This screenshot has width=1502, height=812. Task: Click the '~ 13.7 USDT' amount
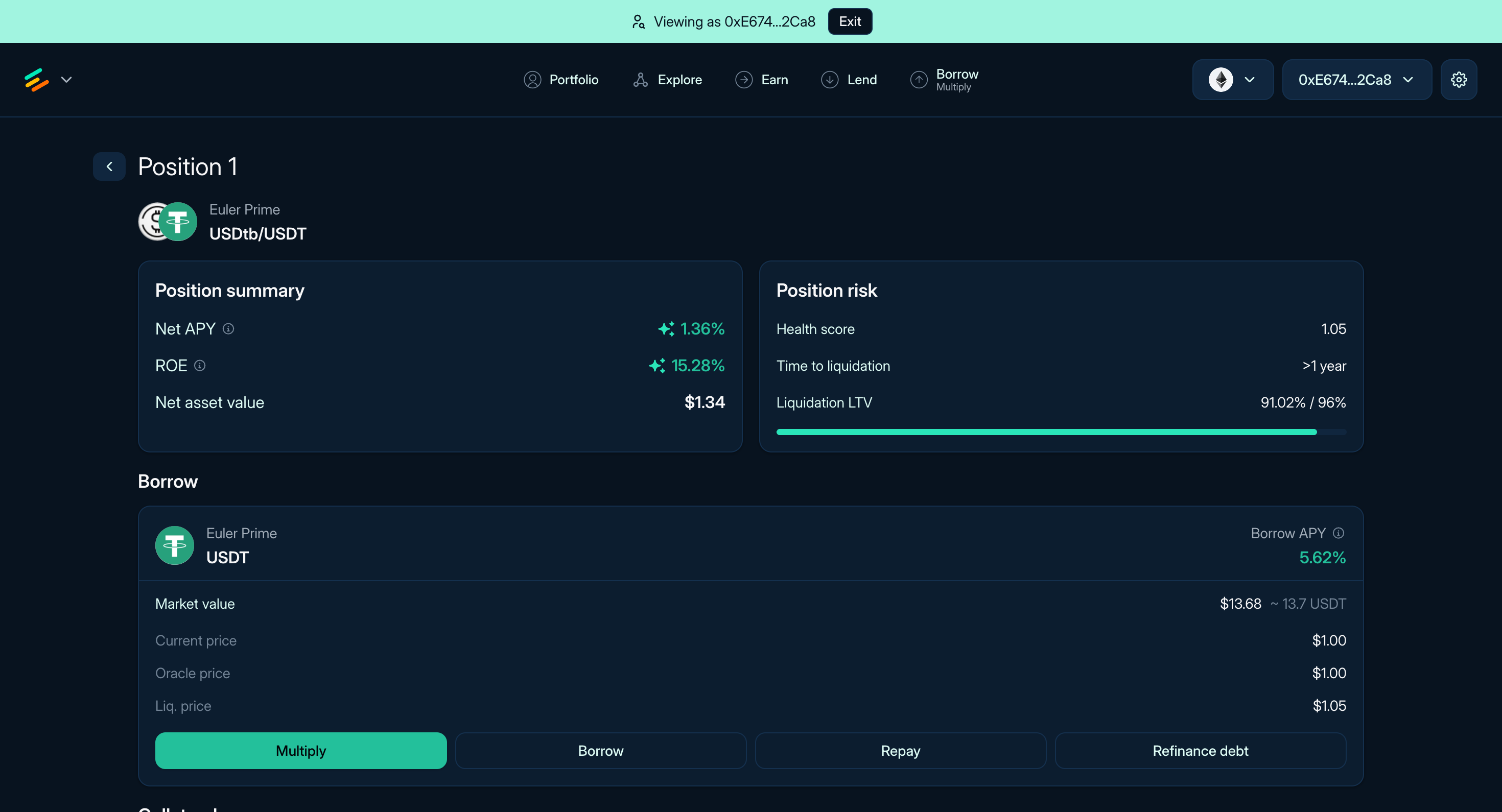click(x=1308, y=604)
